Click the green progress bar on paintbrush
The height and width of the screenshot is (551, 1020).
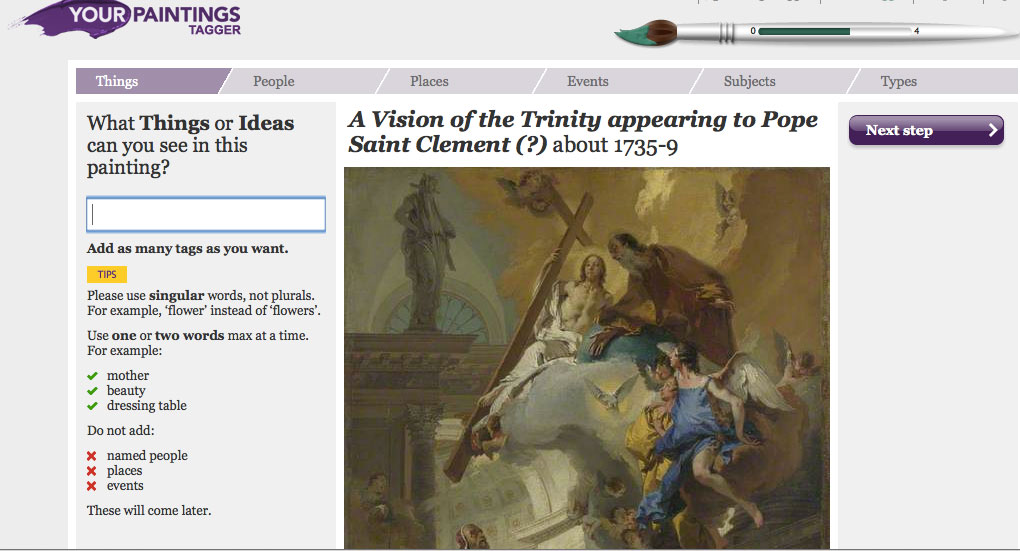[x=804, y=32]
